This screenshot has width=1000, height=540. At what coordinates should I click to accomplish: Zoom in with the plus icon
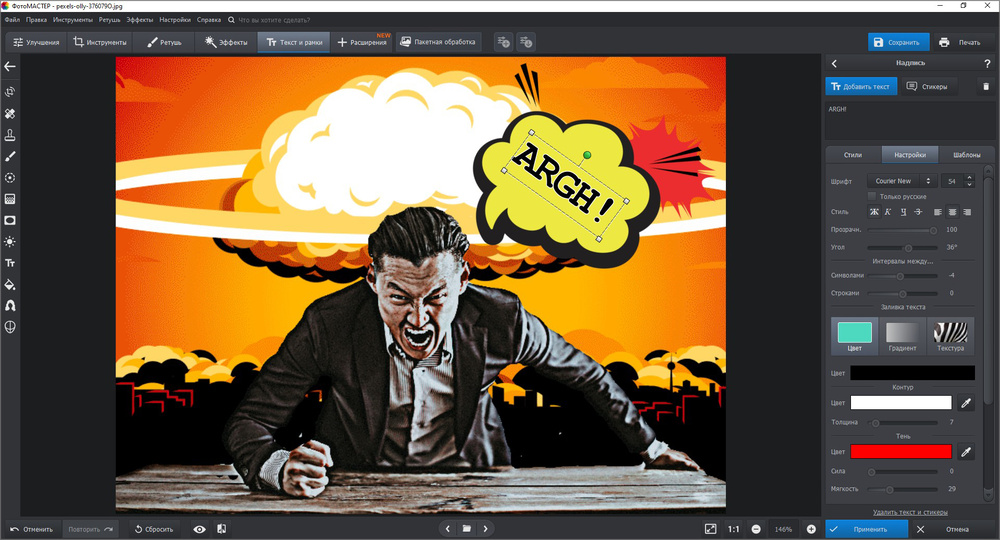(x=811, y=529)
